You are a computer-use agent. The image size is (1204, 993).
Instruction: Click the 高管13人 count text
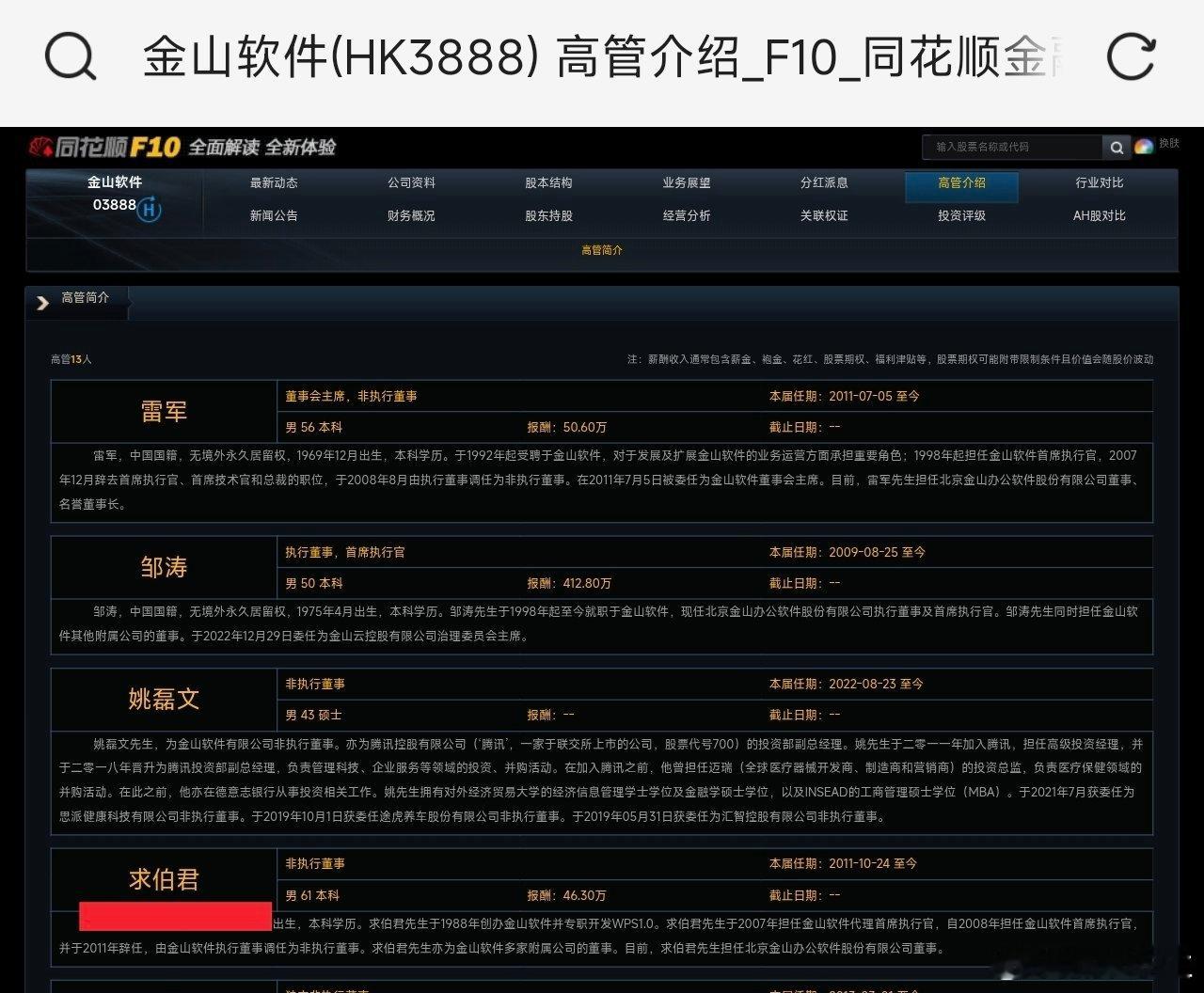coord(71,359)
